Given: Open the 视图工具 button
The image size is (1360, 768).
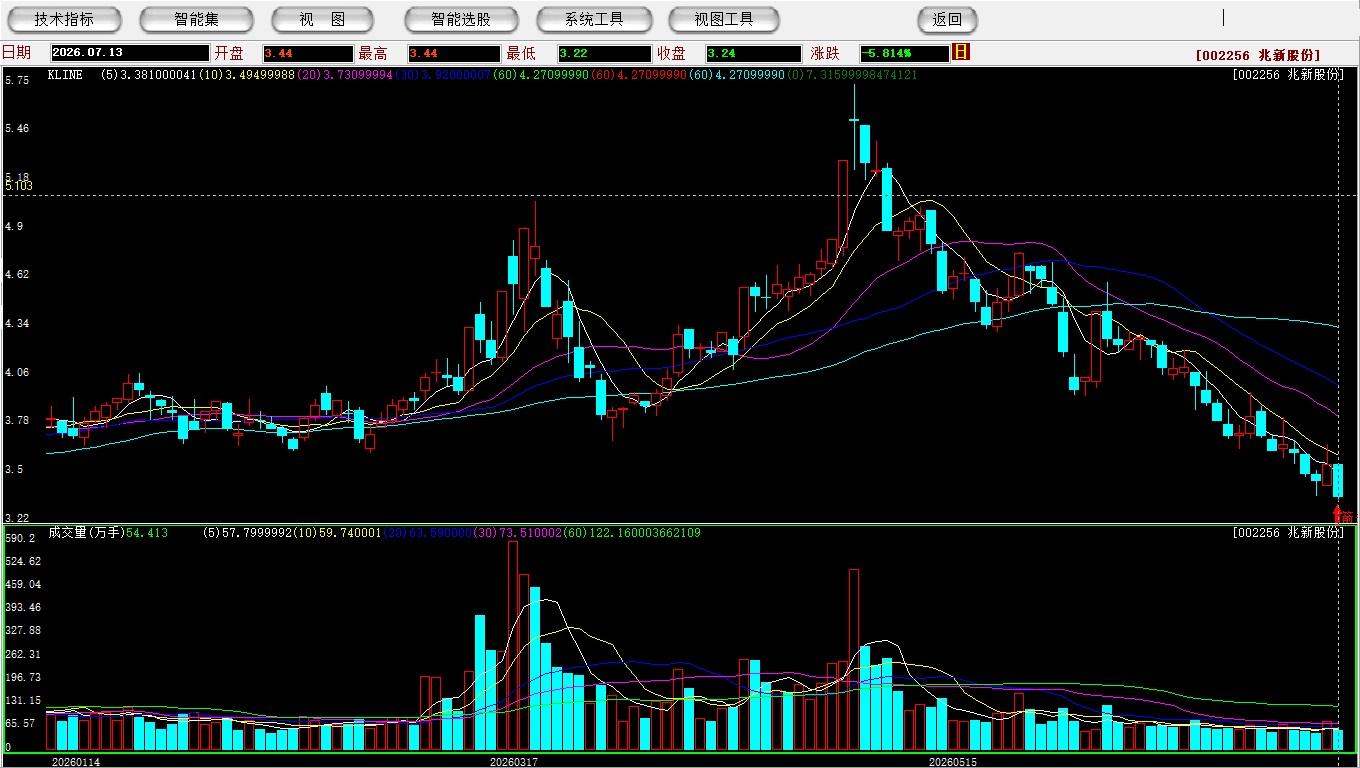Looking at the screenshot, I should point(724,19).
